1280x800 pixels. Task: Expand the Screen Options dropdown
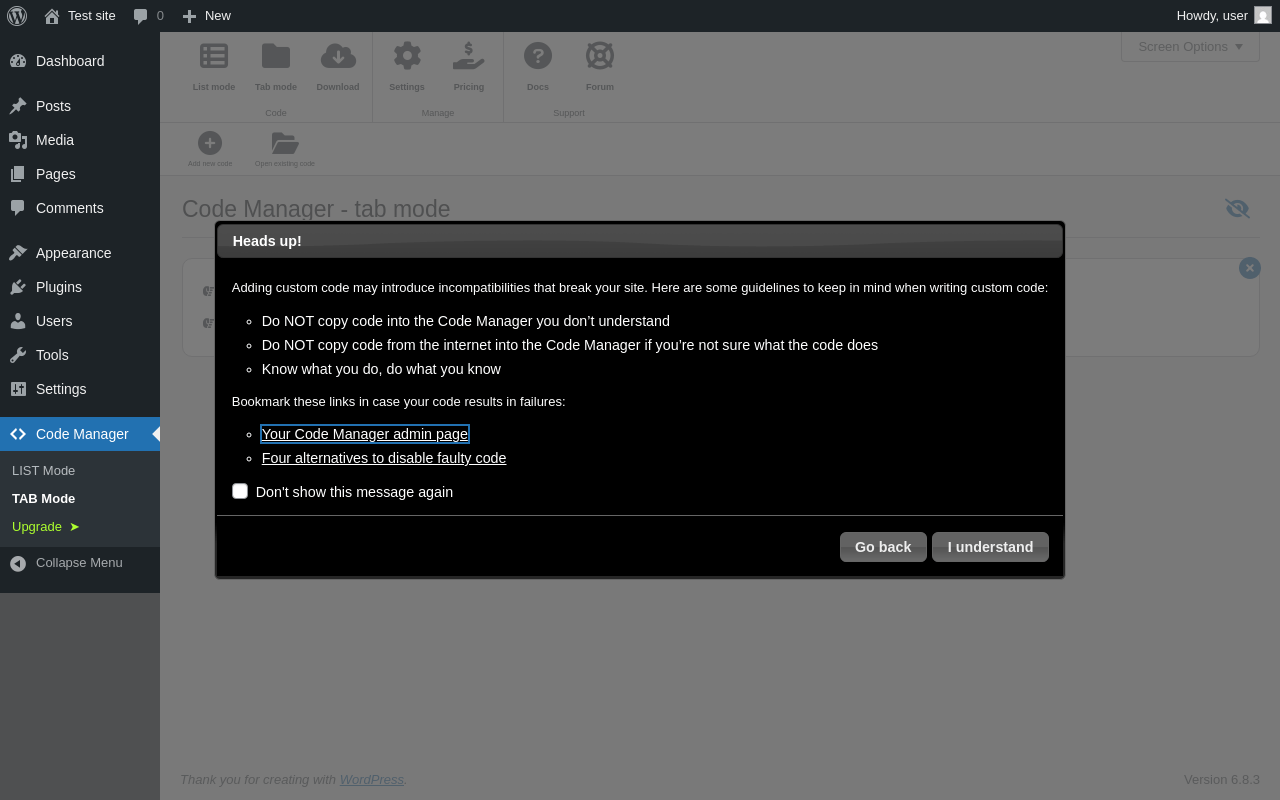(x=1190, y=46)
